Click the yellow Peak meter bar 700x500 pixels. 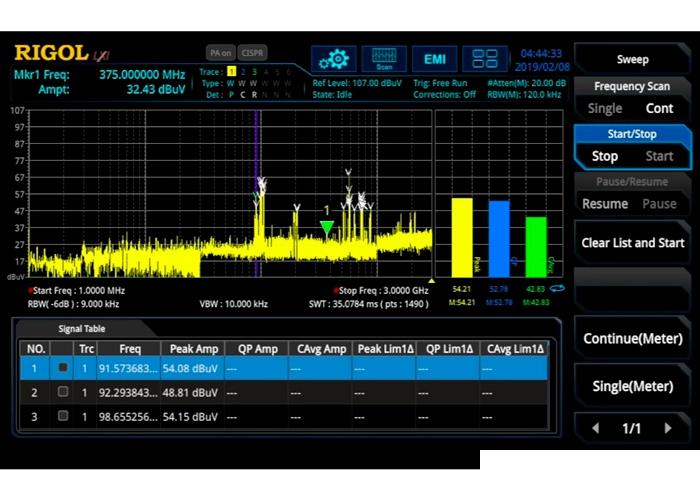click(x=462, y=237)
